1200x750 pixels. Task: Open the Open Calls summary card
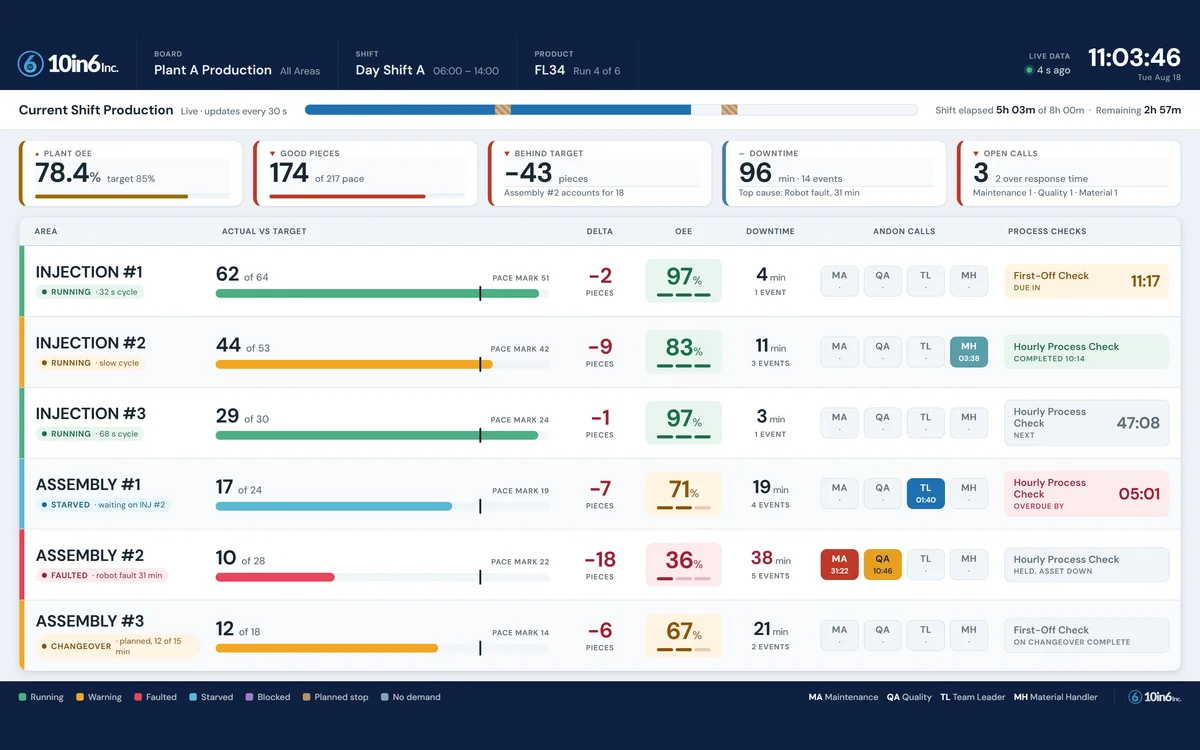[1069, 174]
